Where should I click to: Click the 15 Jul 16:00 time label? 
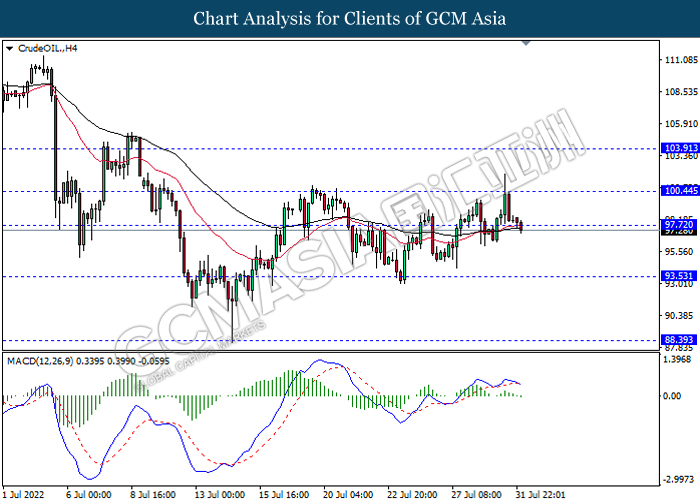click(284, 495)
